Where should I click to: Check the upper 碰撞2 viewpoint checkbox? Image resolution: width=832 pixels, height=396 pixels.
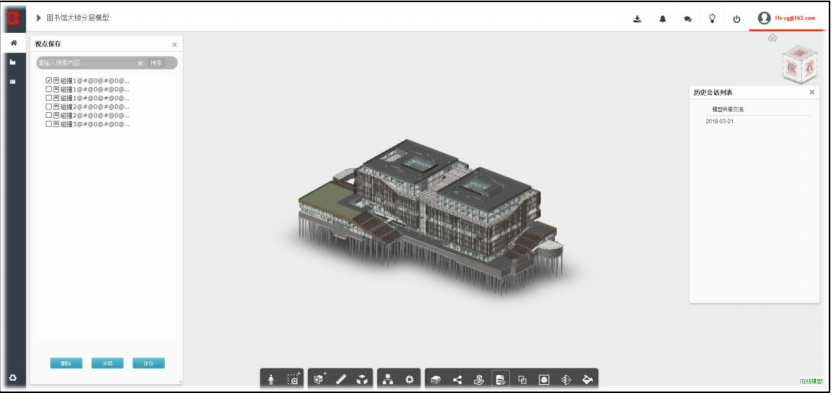pos(49,106)
